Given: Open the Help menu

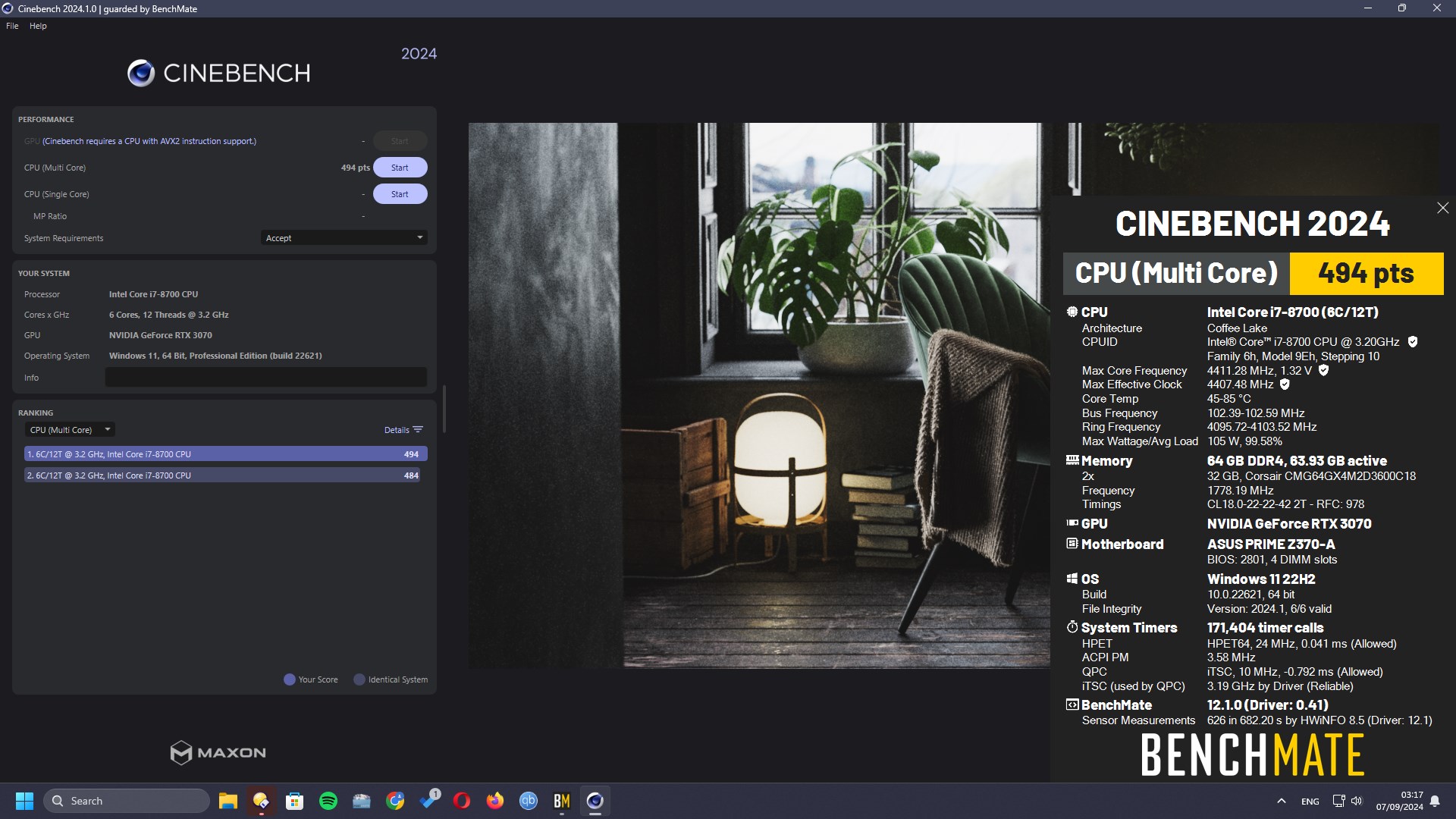Looking at the screenshot, I should 38,26.
